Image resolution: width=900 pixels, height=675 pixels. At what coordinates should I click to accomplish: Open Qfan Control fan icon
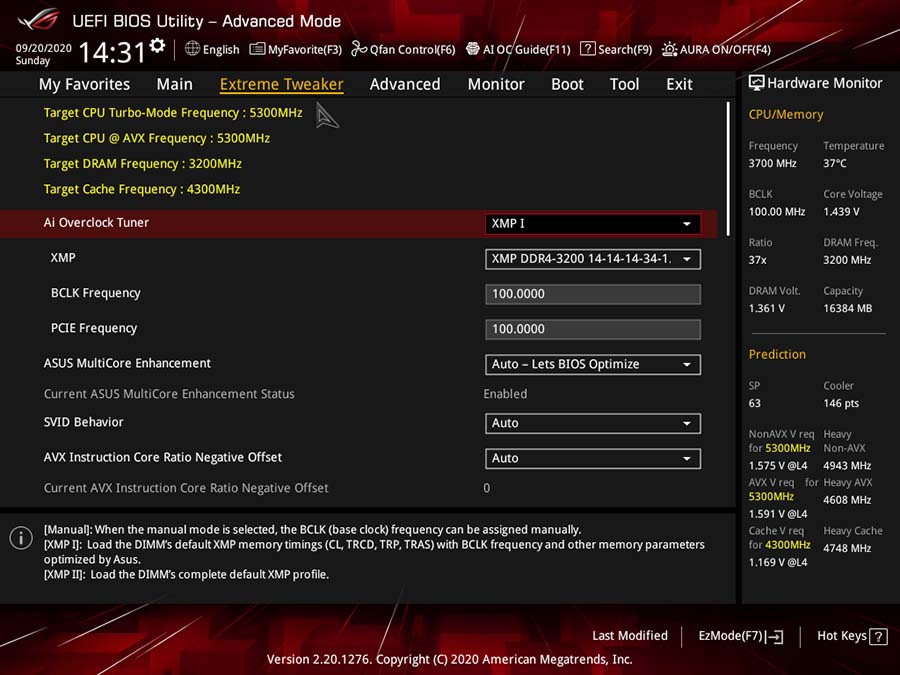point(359,49)
